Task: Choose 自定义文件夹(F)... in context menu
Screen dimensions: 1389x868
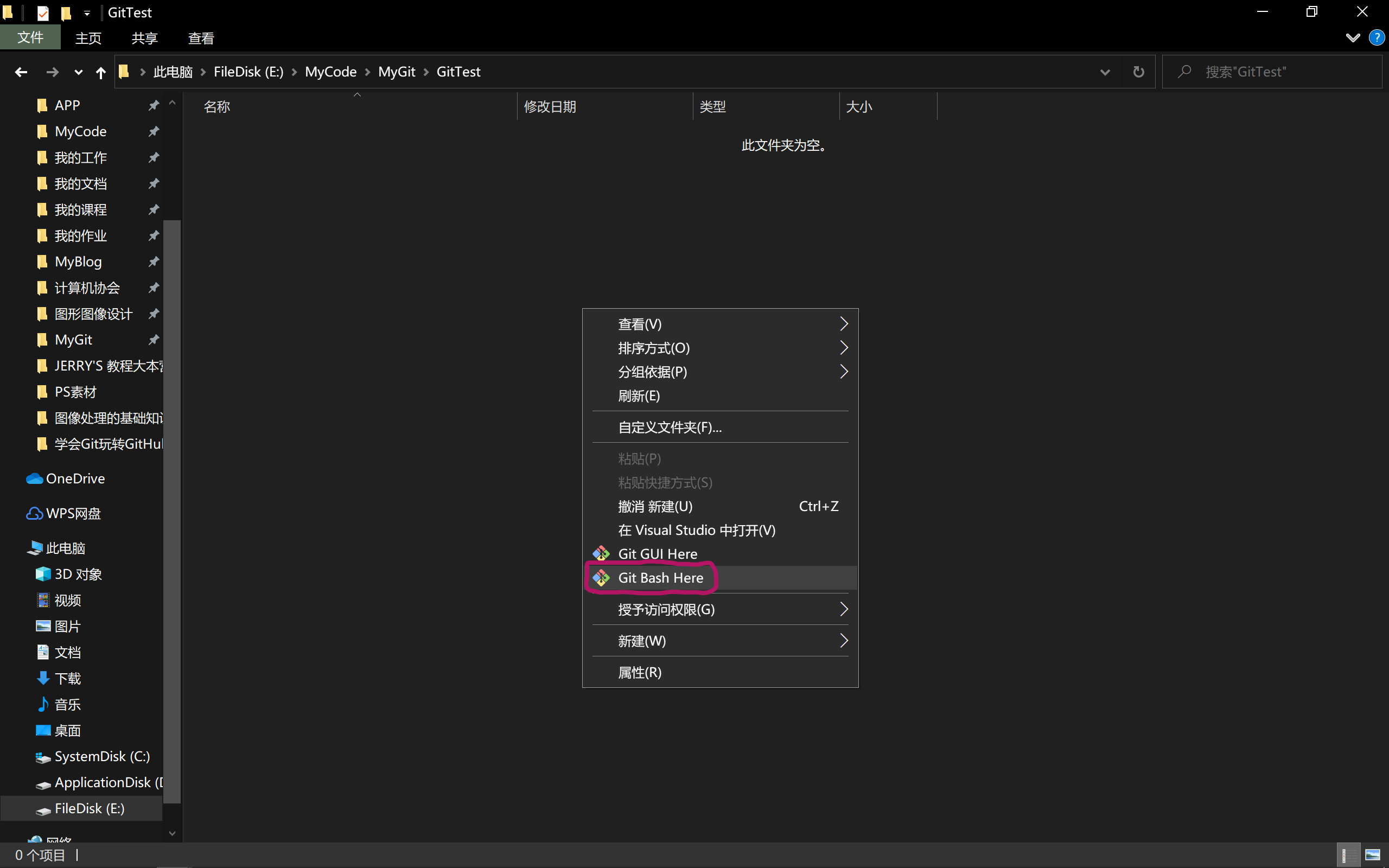Action: pyautogui.click(x=721, y=427)
